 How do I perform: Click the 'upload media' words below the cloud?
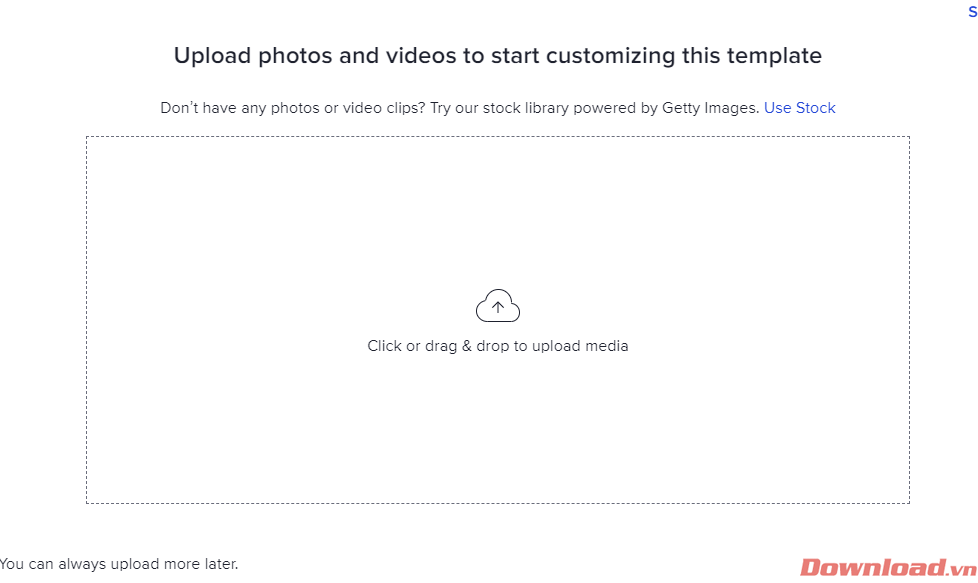coord(580,346)
